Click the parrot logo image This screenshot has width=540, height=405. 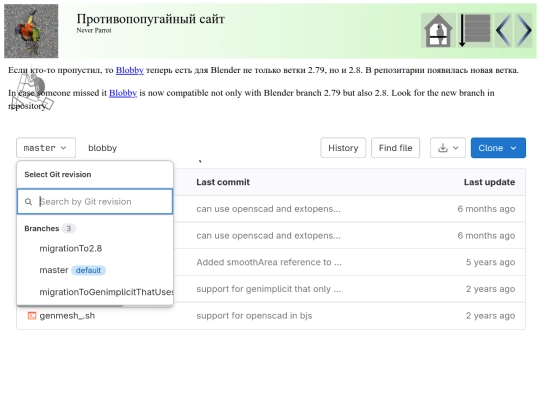point(31,31)
